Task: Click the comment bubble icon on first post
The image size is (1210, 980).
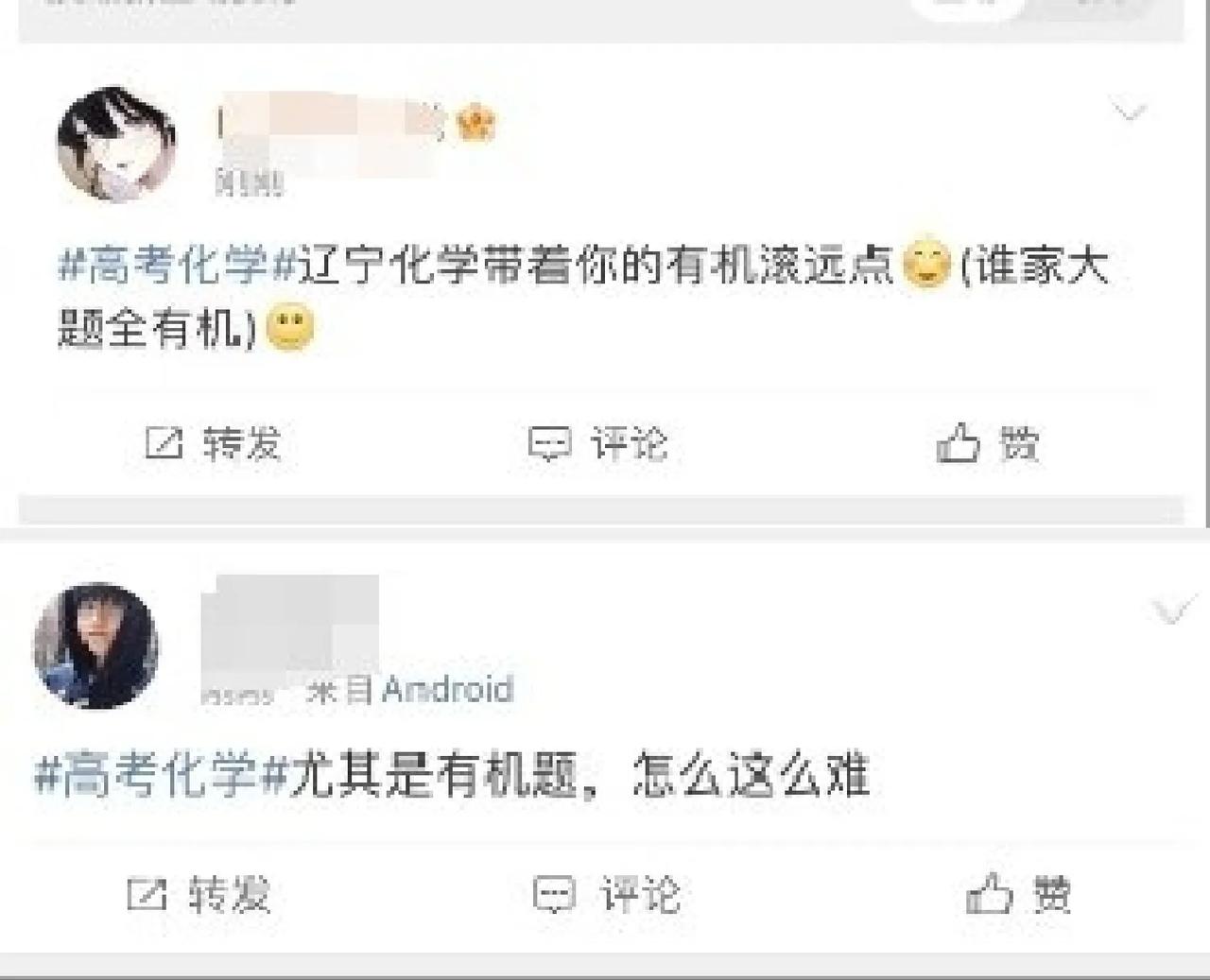Action: [x=549, y=443]
